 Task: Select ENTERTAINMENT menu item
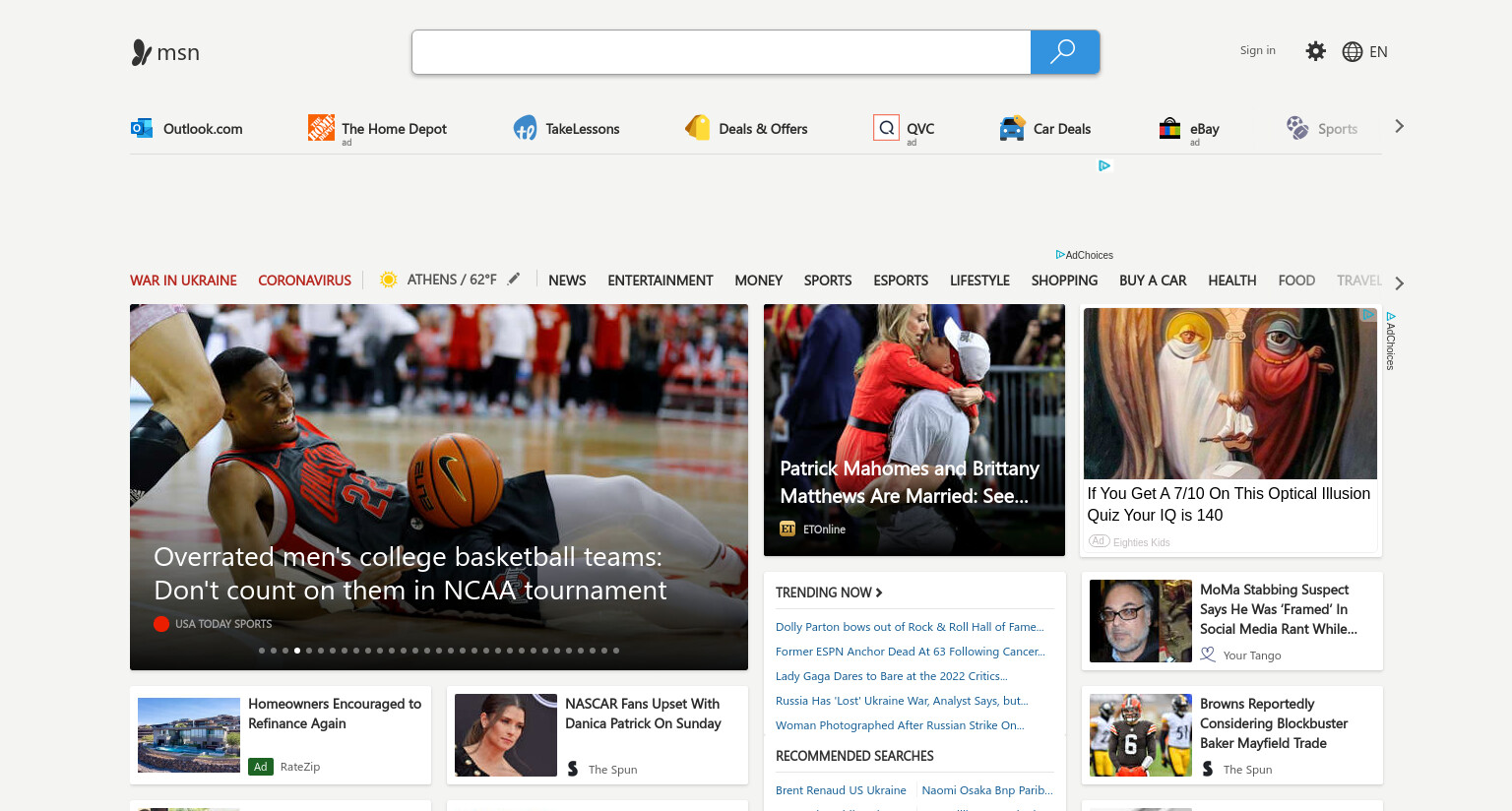661,281
